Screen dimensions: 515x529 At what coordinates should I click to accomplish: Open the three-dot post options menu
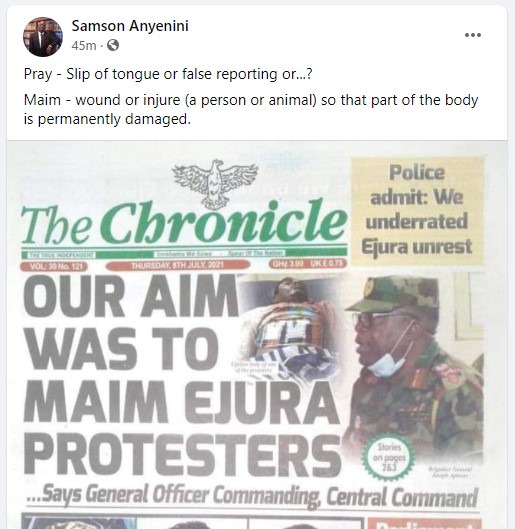click(x=473, y=35)
